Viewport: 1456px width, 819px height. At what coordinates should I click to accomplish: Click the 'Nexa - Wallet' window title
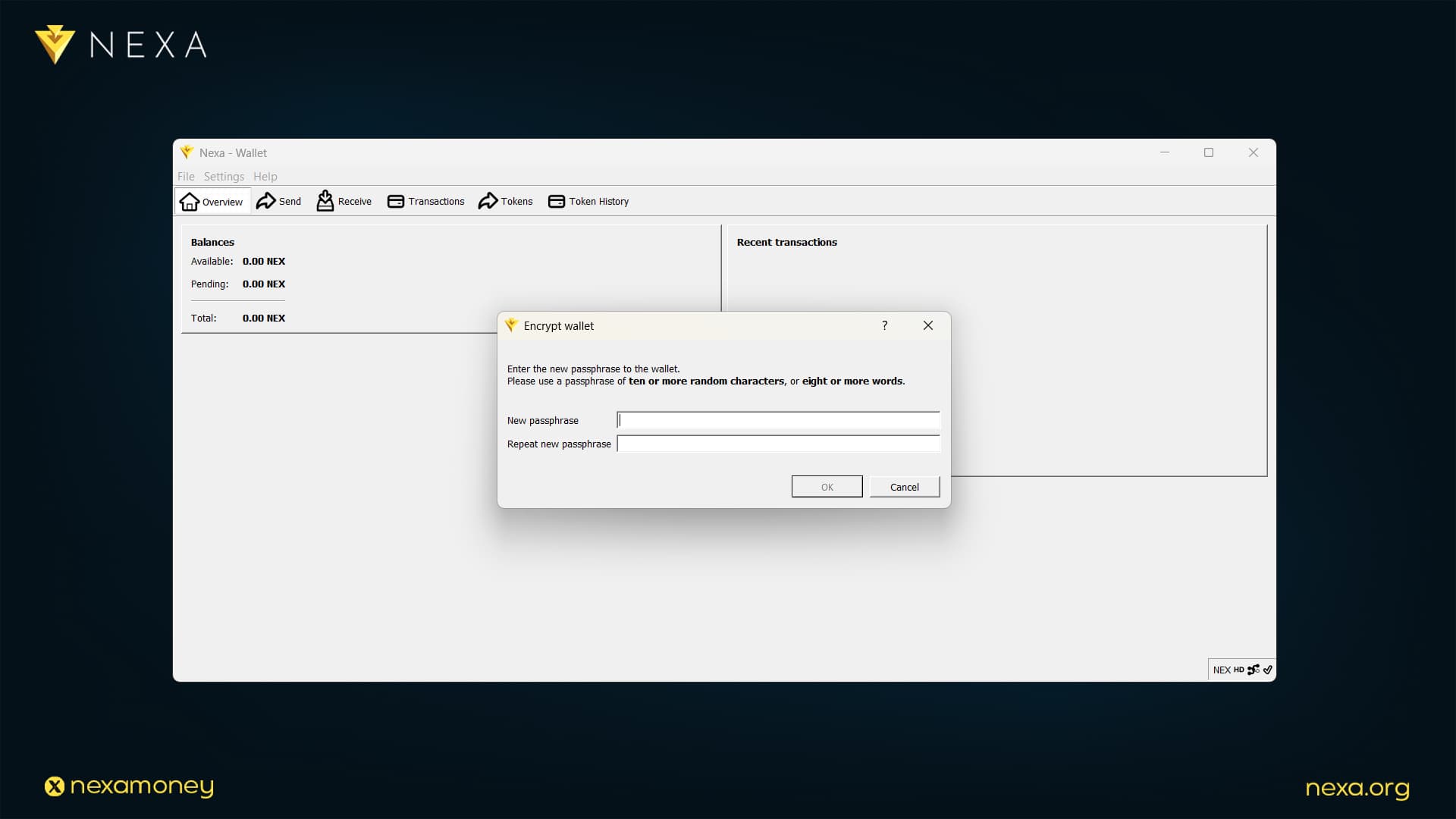click(233, 152)
